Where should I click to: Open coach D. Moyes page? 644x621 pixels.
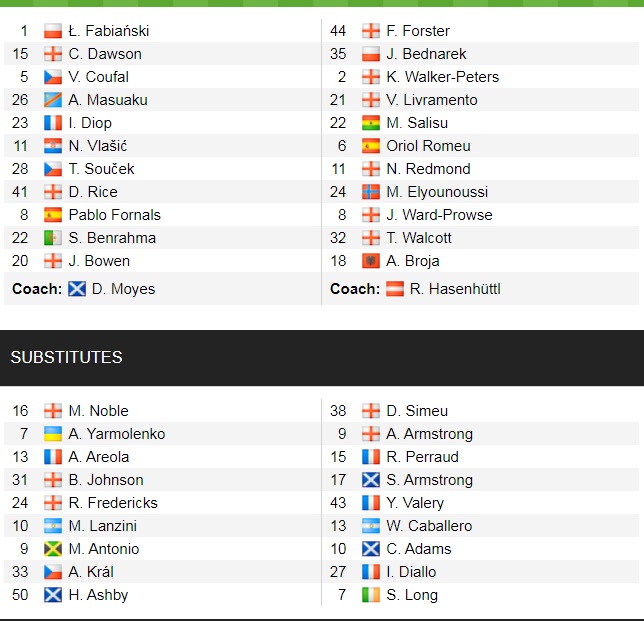[123, 289]
